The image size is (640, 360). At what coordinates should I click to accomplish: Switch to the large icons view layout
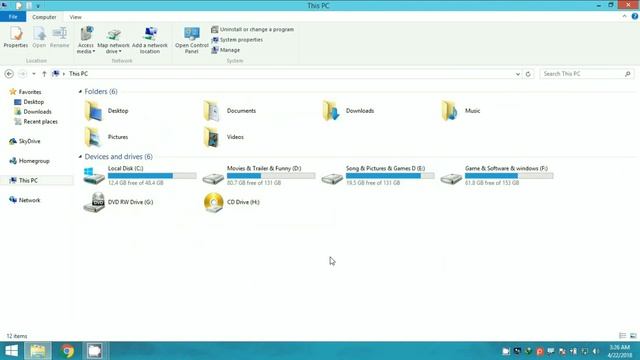tap(633, 336)
